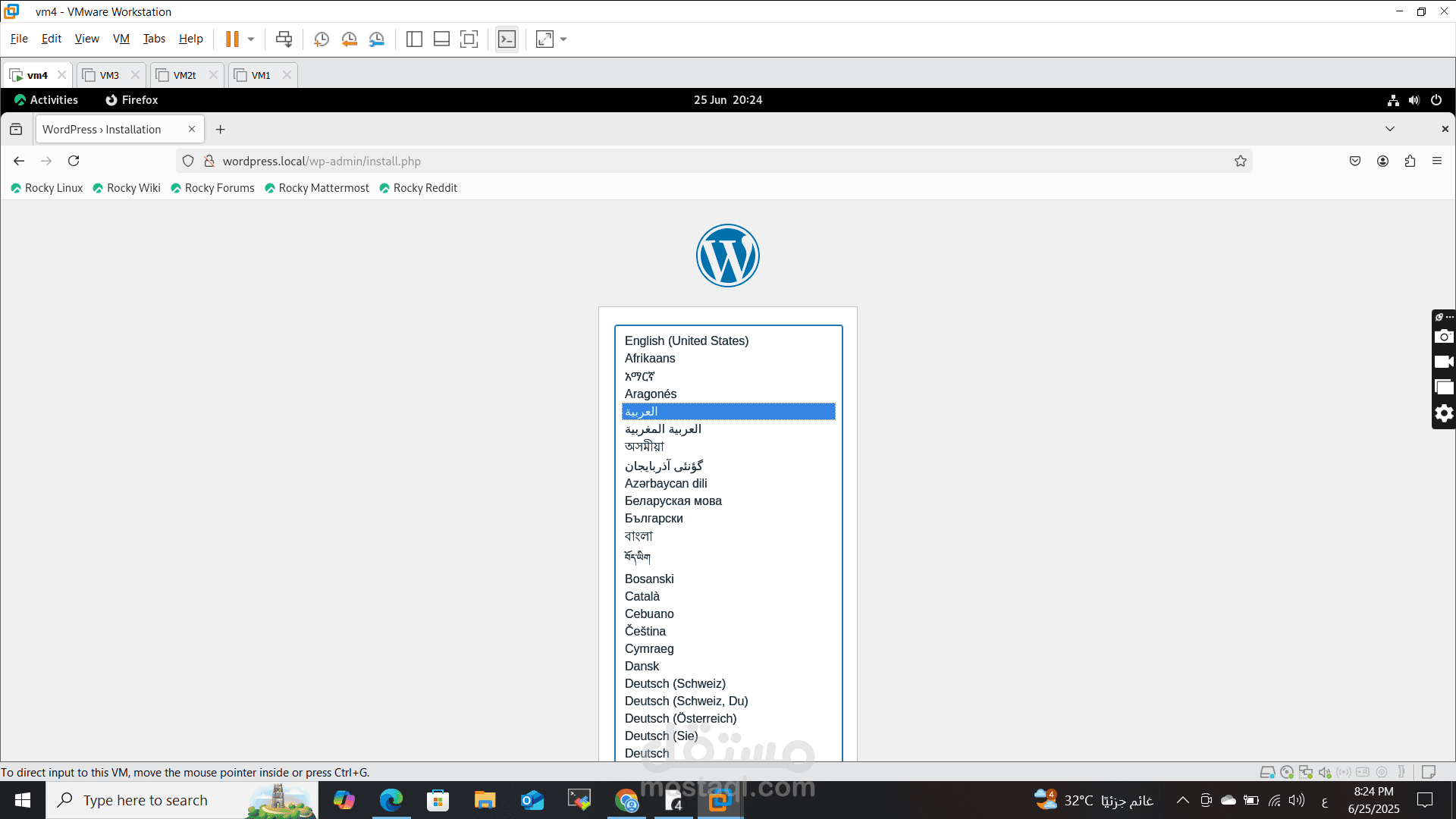Reload the current page
Viewport: 1456px width, 819px height.
coord(74,161)
